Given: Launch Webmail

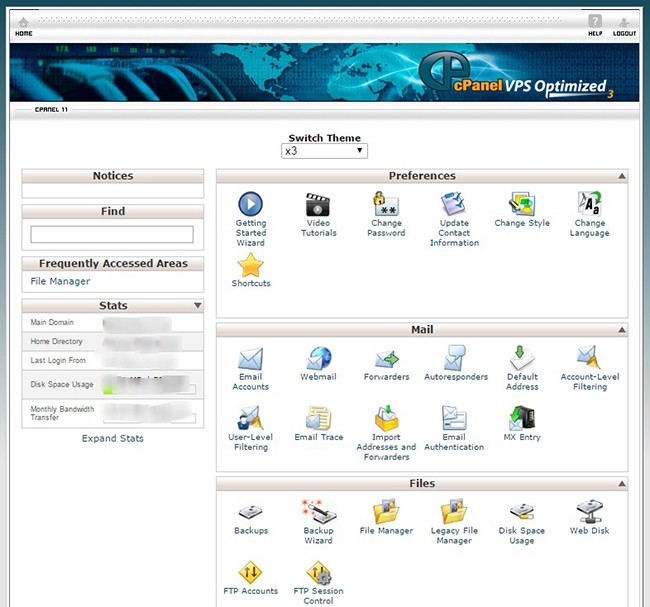Looking at the screenshot, I should click(318, 364).
